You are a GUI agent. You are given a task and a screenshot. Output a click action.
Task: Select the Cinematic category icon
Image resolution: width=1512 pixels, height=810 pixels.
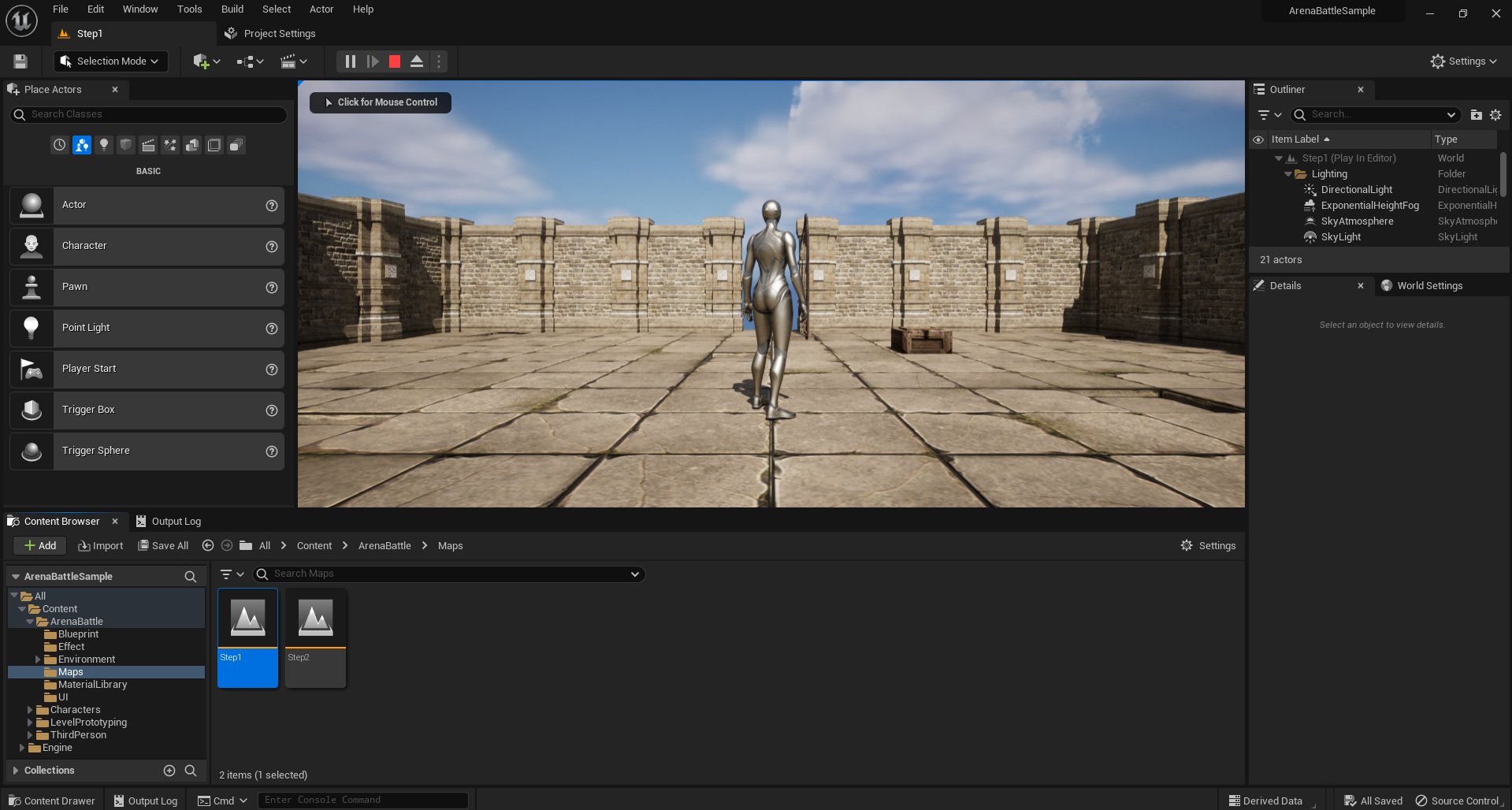click(148, 145)
